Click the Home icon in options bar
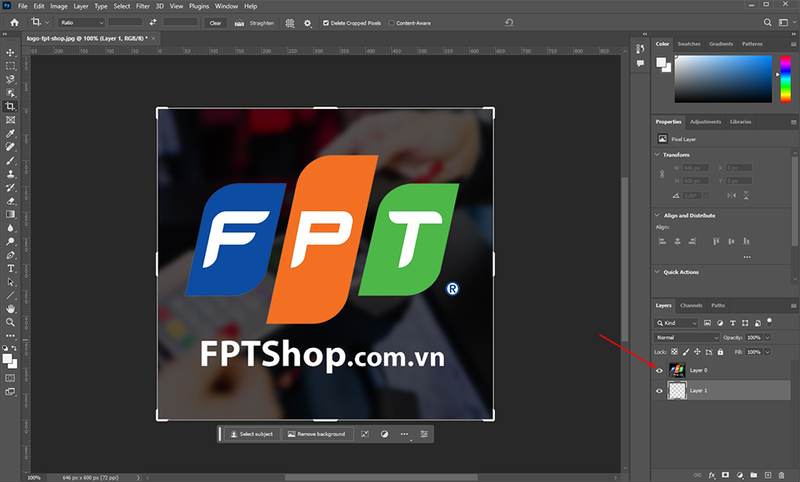 tap(14, 22)
